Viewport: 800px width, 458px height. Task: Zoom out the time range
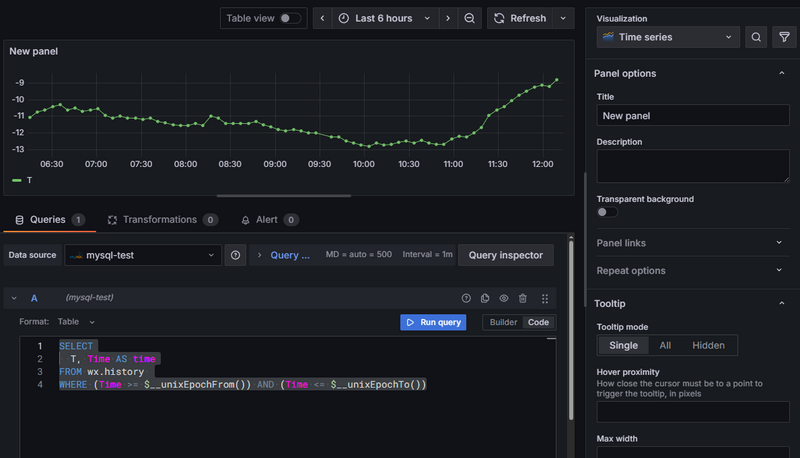[469, 18]
